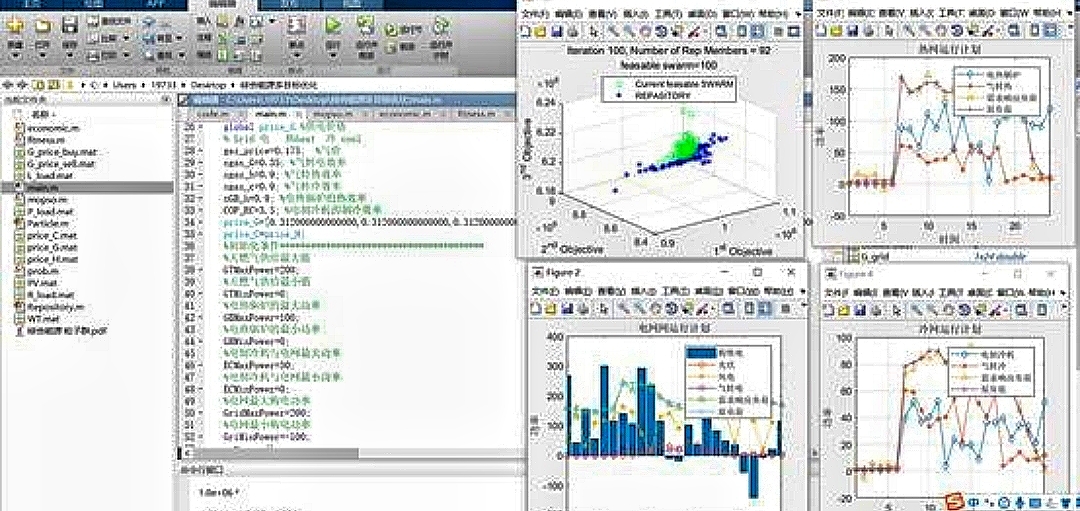Select Rotate 3D tool in Pareto figure toolbar
This screenshot has height=511, width=1080.
tap(662, 31)
